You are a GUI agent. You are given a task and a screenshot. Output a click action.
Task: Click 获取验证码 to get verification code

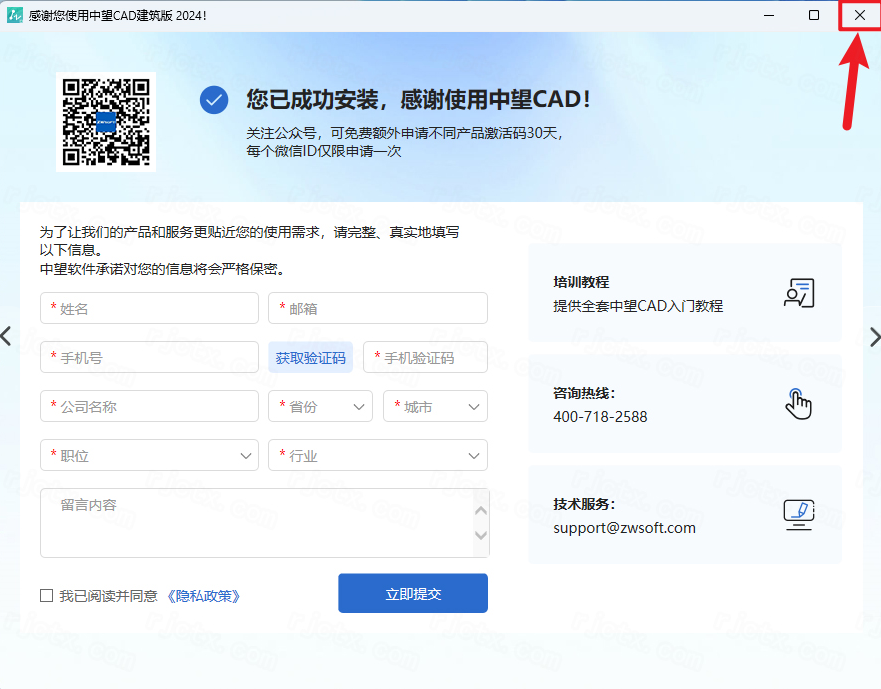click(x=310, y=358)
